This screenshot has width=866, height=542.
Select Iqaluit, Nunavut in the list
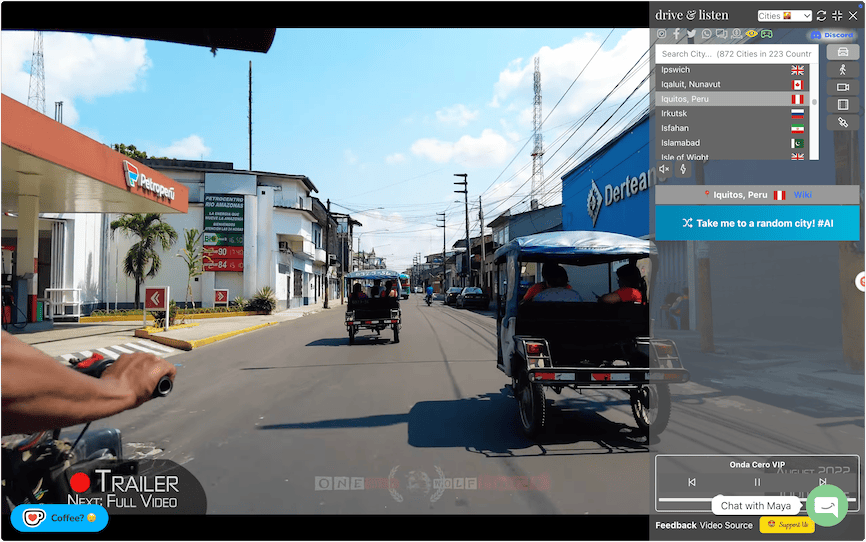coord(732,85)
